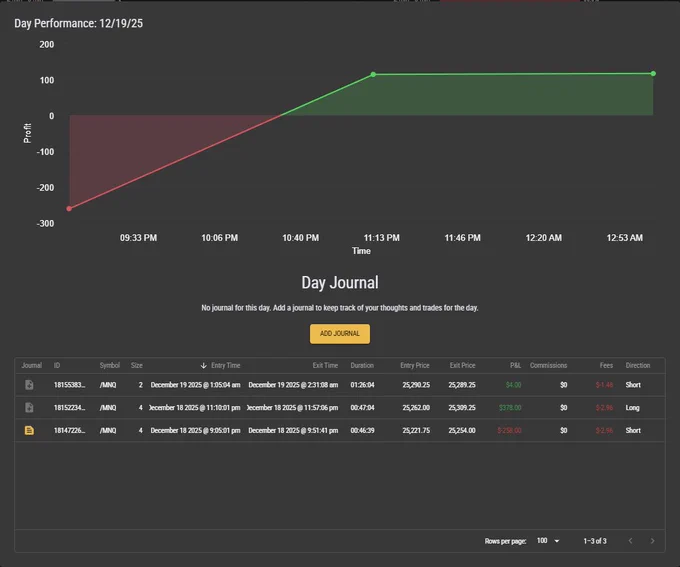Click the Day Journal heading
This screenshot has width=680, height=567.
[340, 283]
